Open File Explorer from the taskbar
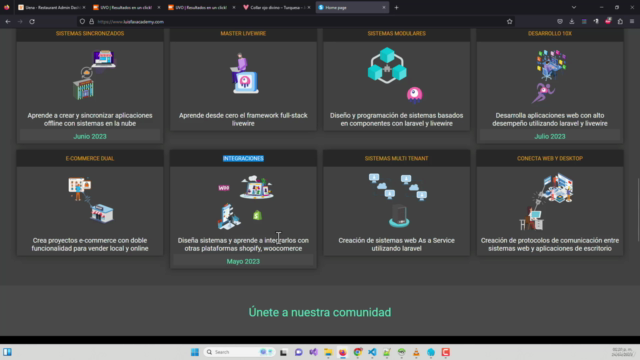 (328, 352)
